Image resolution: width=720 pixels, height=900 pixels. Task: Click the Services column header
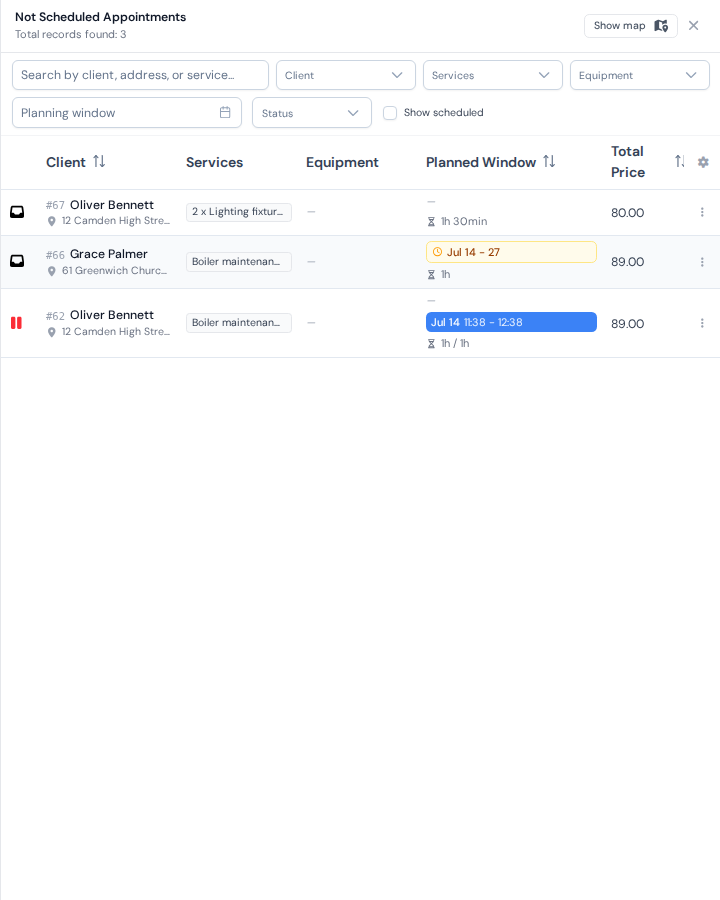click(x=215, y=162)
